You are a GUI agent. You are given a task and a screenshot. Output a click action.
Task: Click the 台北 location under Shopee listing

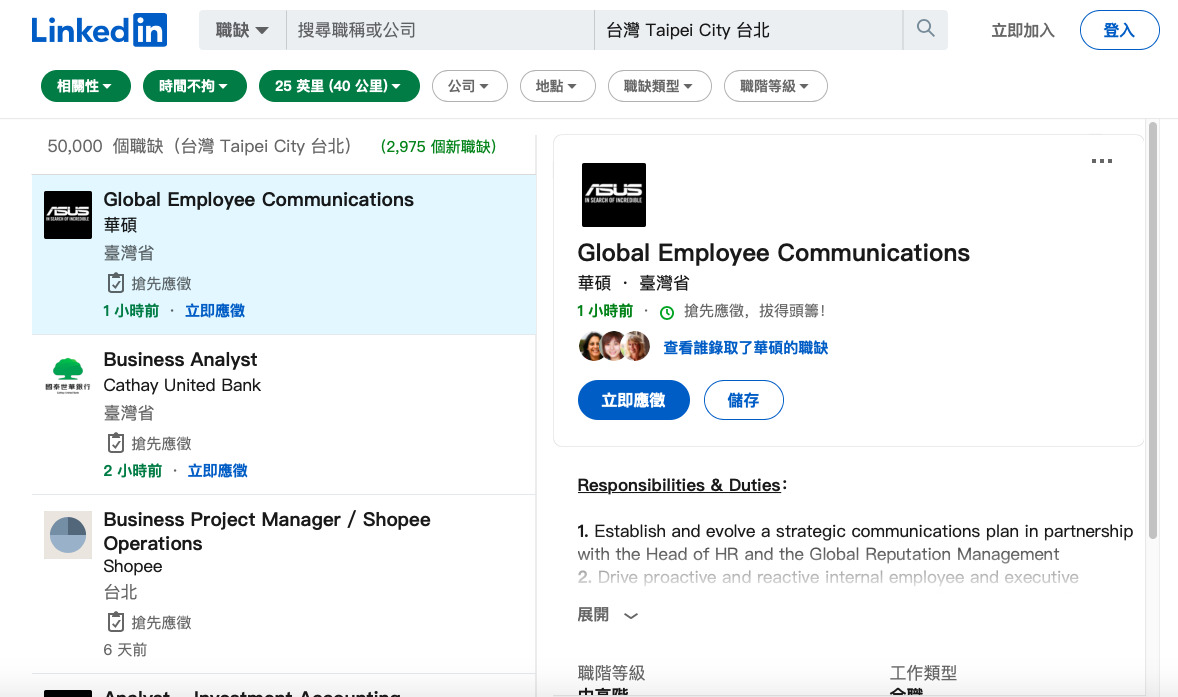(x=120, y=593)
